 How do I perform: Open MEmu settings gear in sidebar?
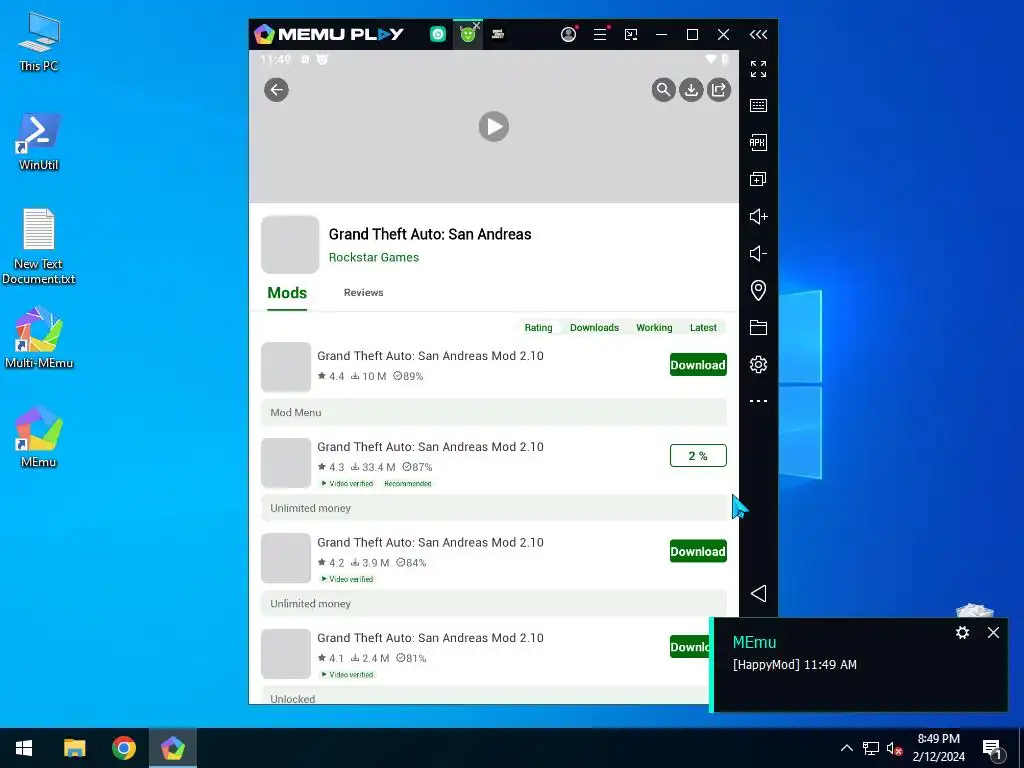(758, 364)
